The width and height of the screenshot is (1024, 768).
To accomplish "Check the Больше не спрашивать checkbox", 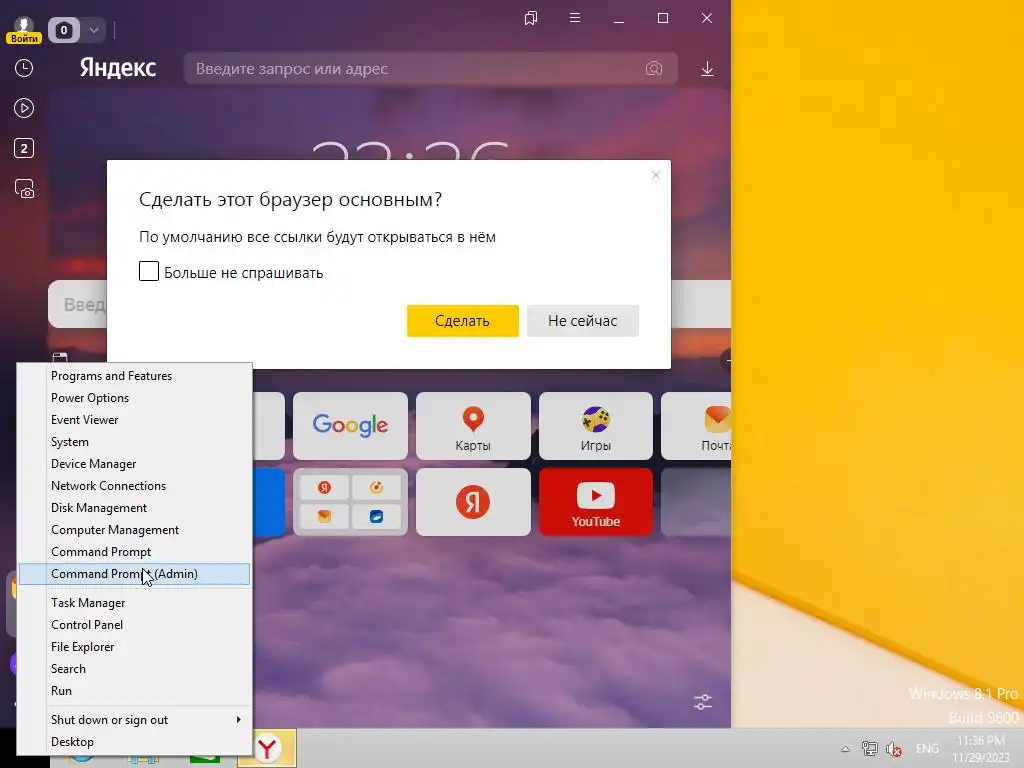I will pyautogui.click(x=149, y=271).
